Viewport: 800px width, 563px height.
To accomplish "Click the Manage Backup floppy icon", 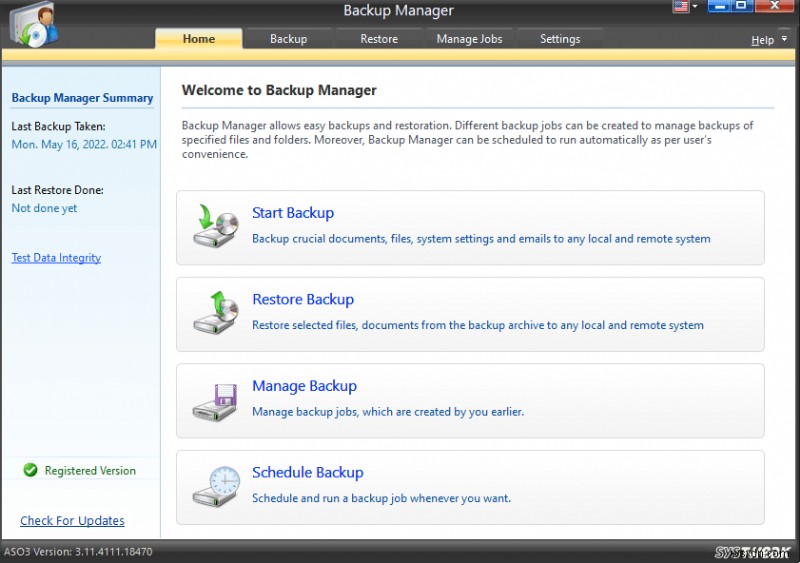I will (215, 402).
